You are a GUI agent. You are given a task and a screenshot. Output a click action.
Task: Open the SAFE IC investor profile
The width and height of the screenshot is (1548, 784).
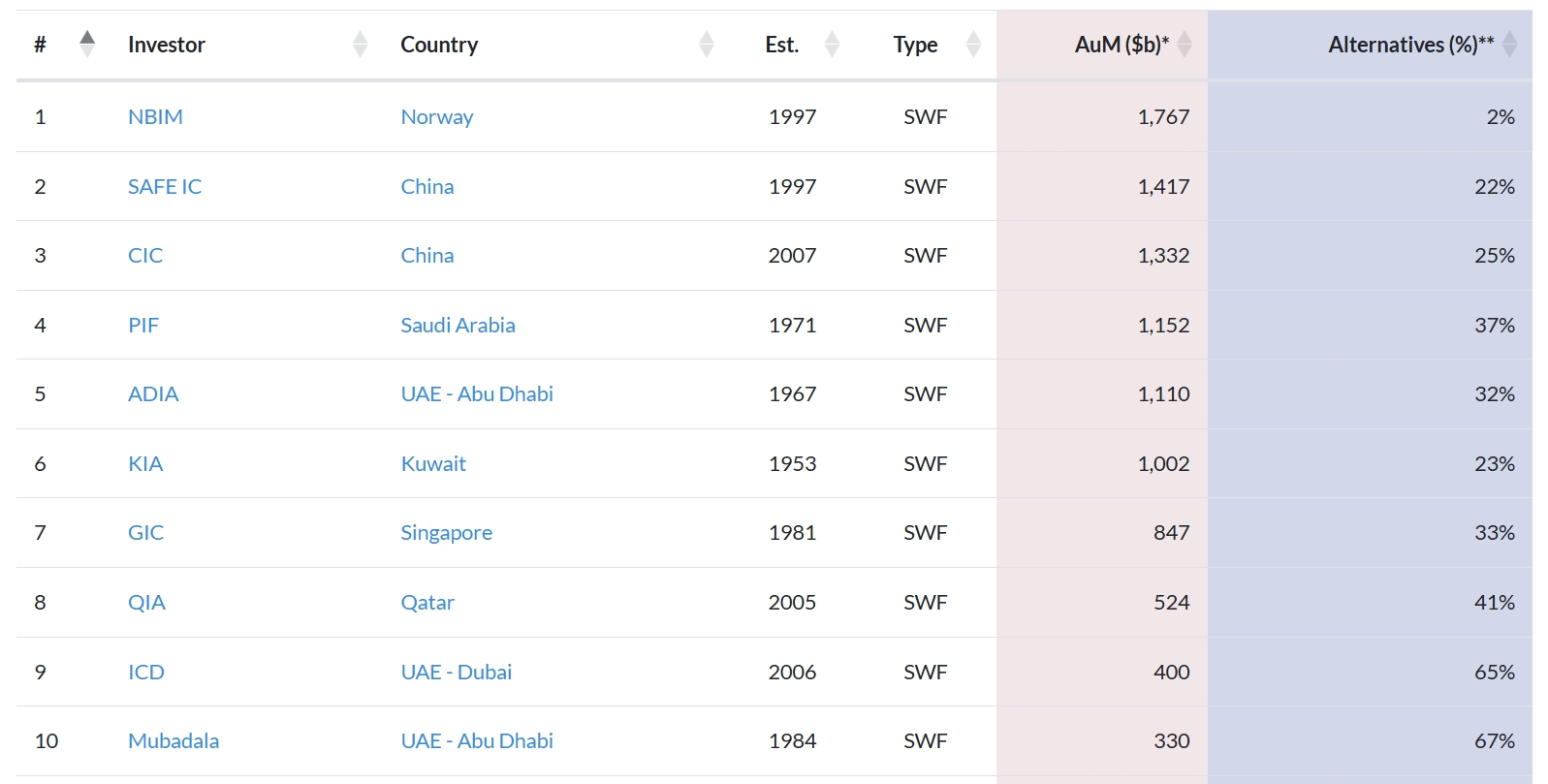(x=165, y=187)
